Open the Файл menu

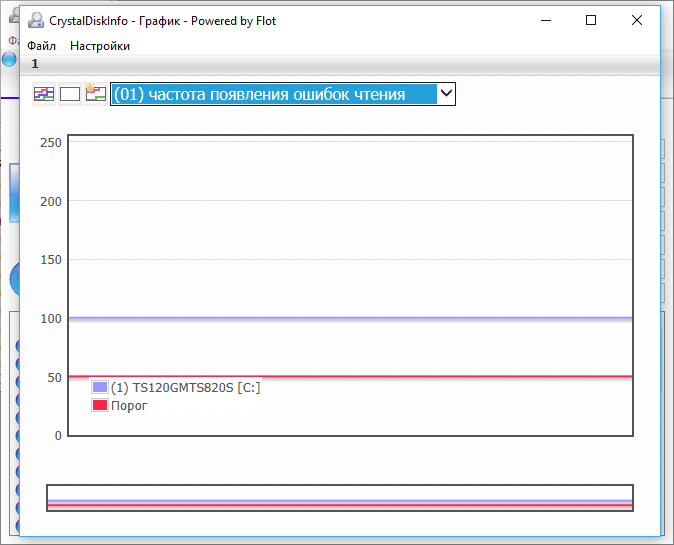[41, 46]
